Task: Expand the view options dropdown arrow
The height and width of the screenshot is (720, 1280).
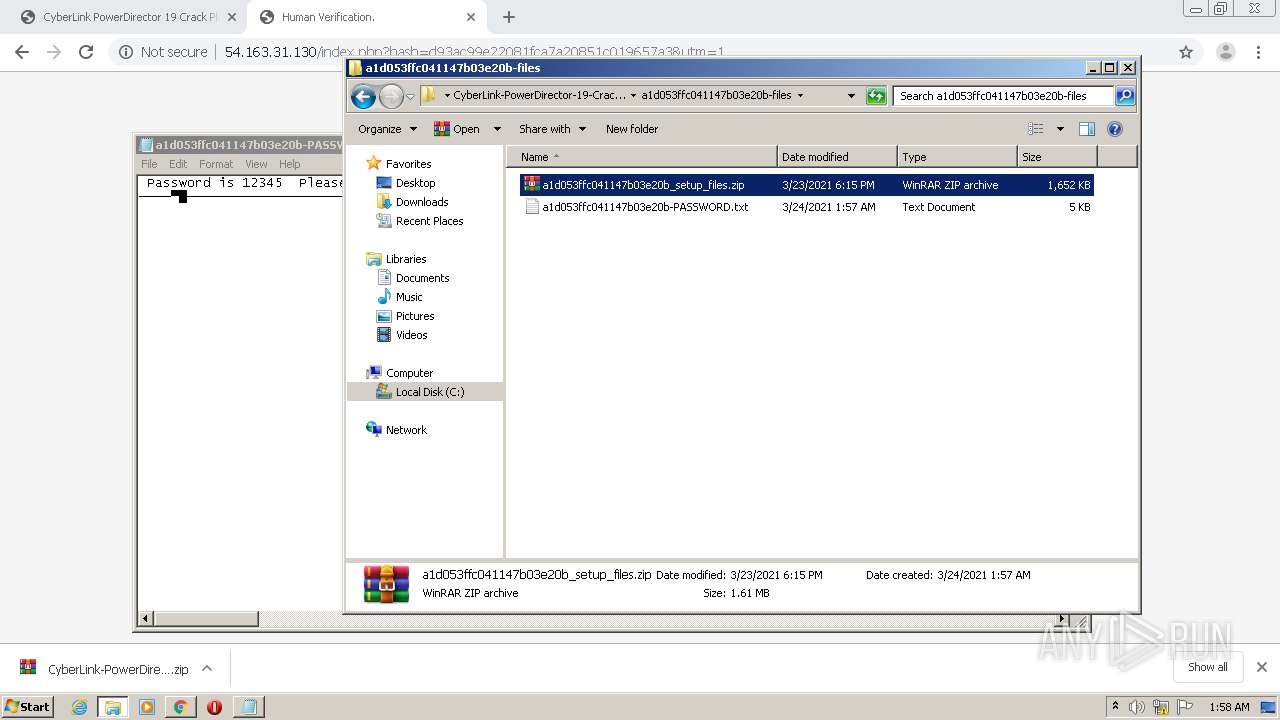Action: (x=1060, y=129)
